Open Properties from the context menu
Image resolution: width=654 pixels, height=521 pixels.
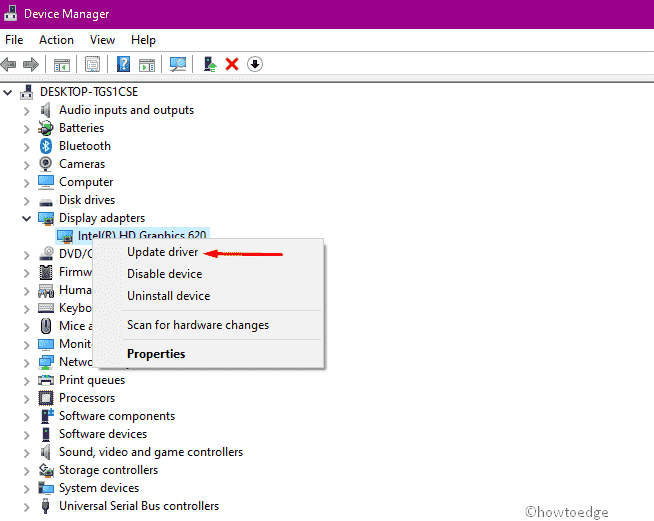[x=156, y=354]
